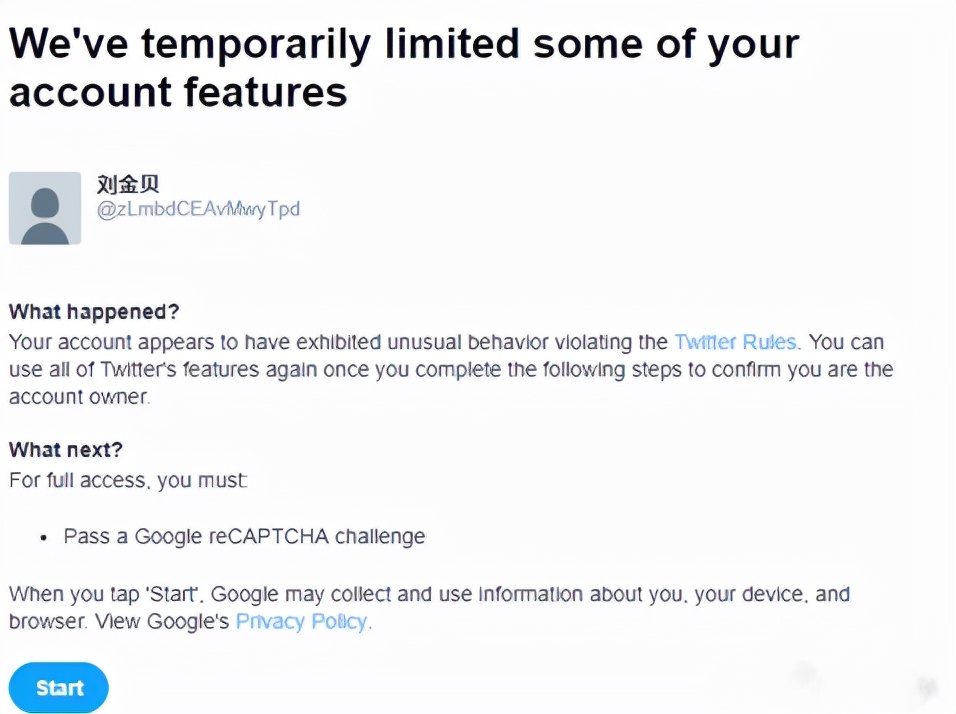Click 'account features' in the title
Viewport: 956px width, 714px height.
coord(178,92)
